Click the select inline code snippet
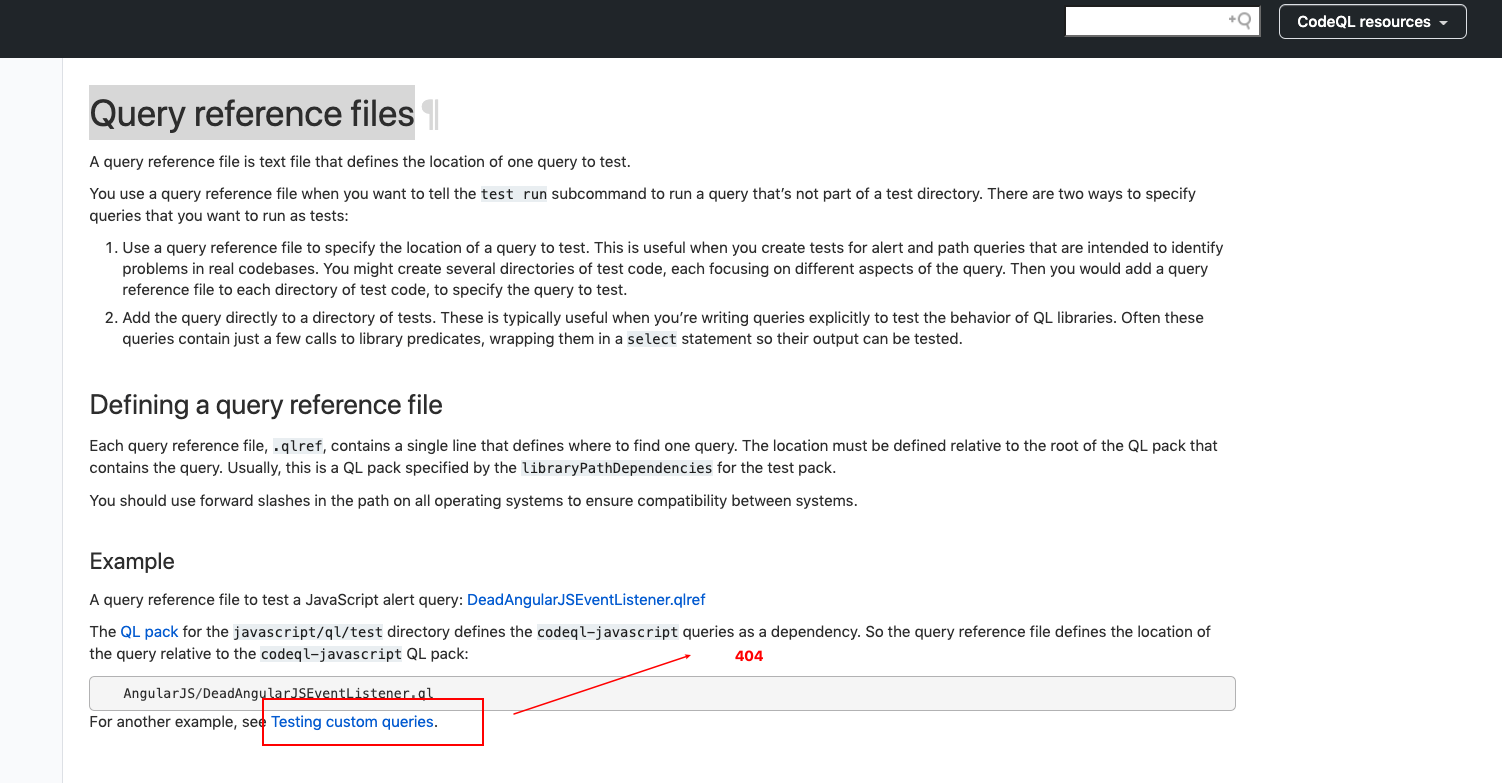The width and height of the screenshot is (1502, 783). click(652, 339)
